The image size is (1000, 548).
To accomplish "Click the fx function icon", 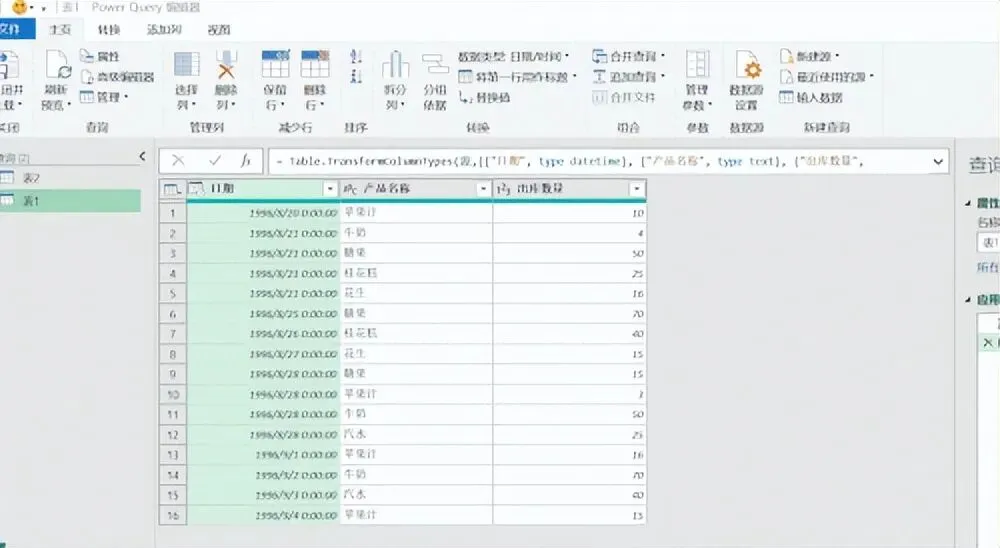I will coord(246,161).
